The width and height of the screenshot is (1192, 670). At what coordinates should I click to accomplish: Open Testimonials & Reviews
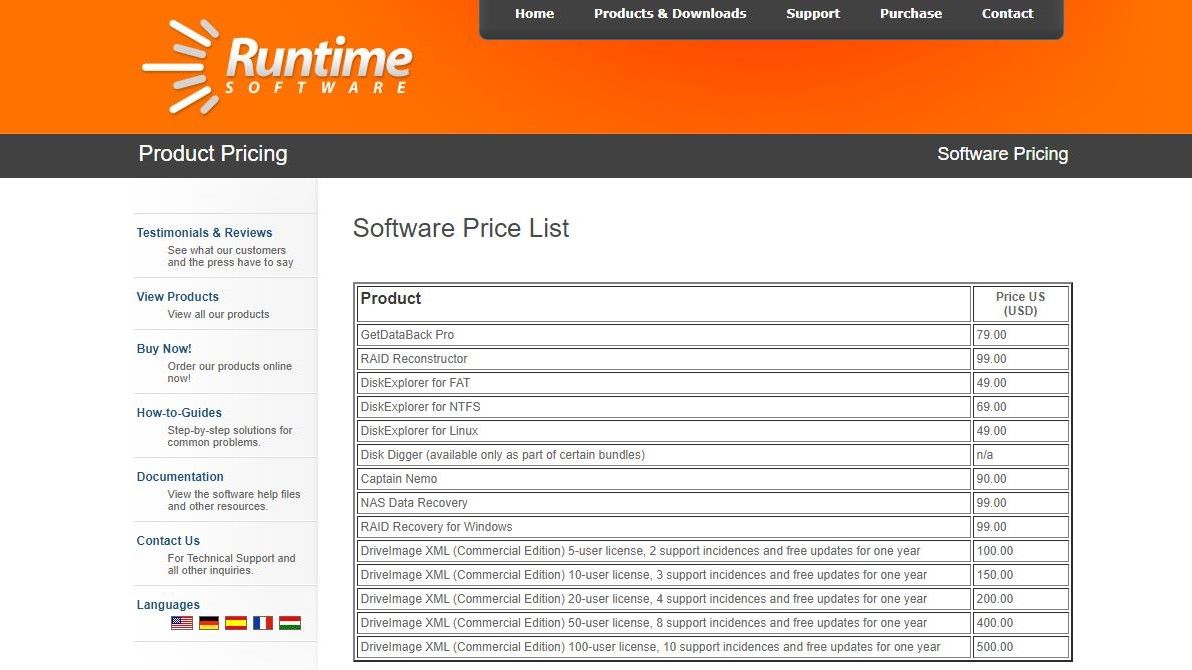tap(204, 232)
